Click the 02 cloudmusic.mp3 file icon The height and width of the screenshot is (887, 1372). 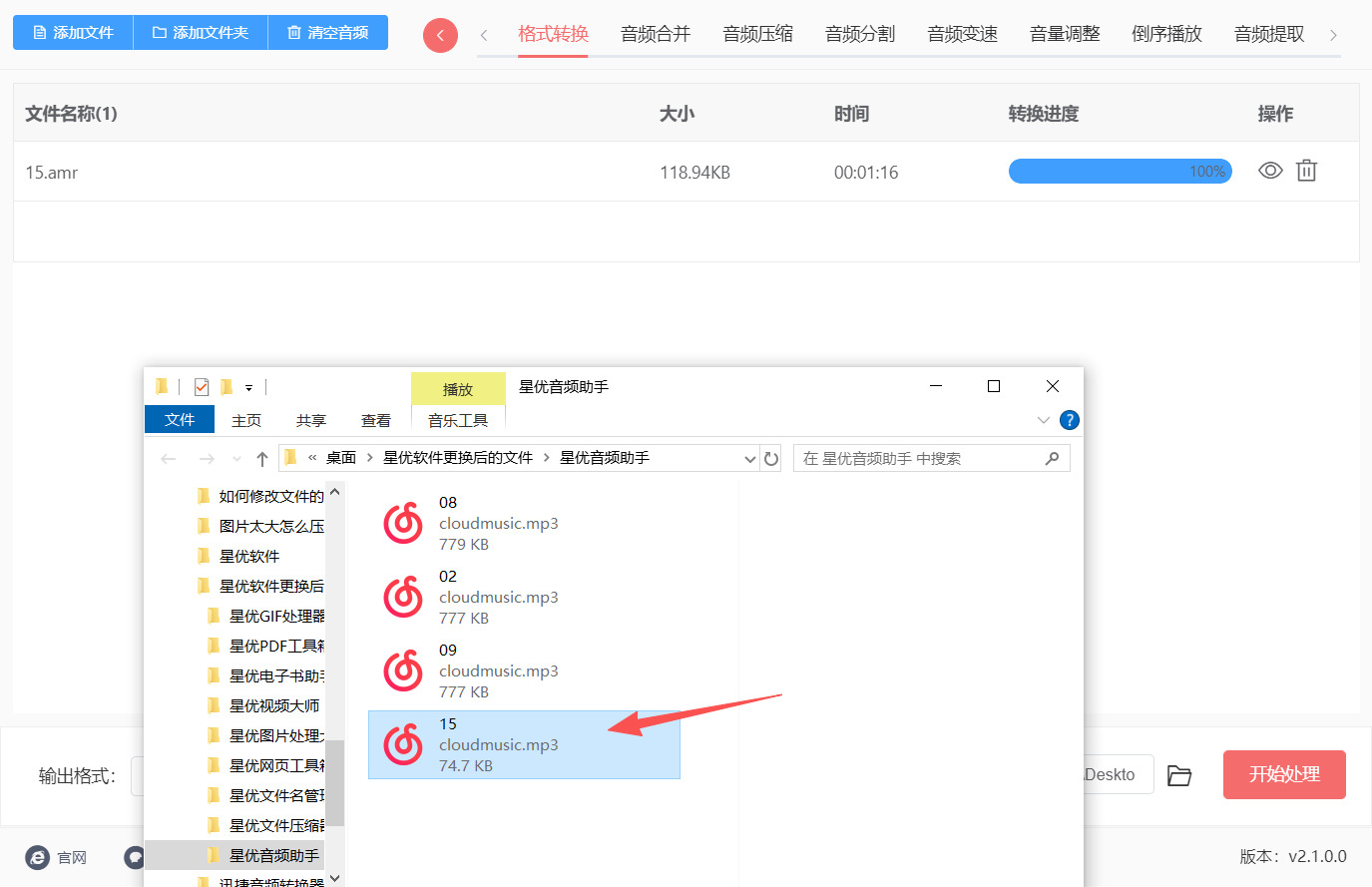[403, 597]
